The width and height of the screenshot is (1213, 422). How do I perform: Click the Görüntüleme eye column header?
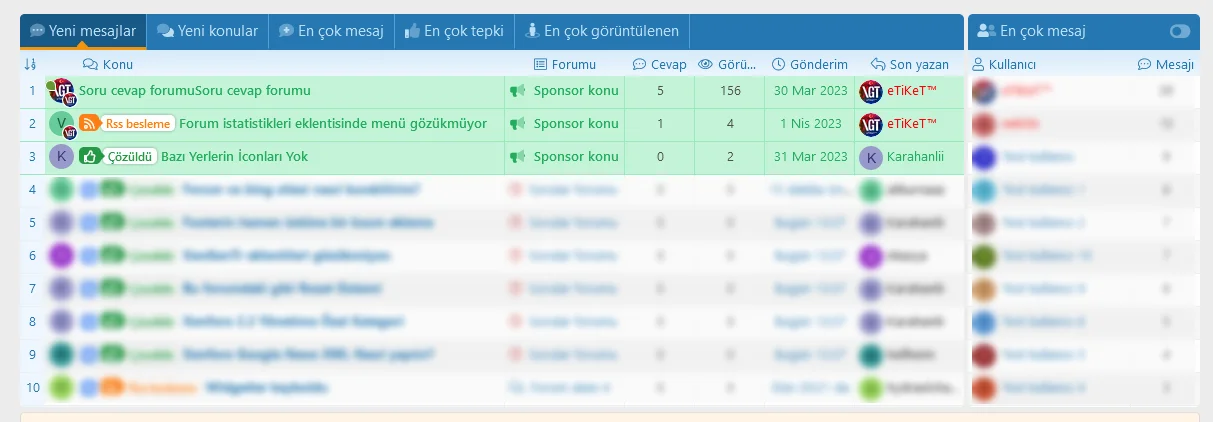(728, 64)
